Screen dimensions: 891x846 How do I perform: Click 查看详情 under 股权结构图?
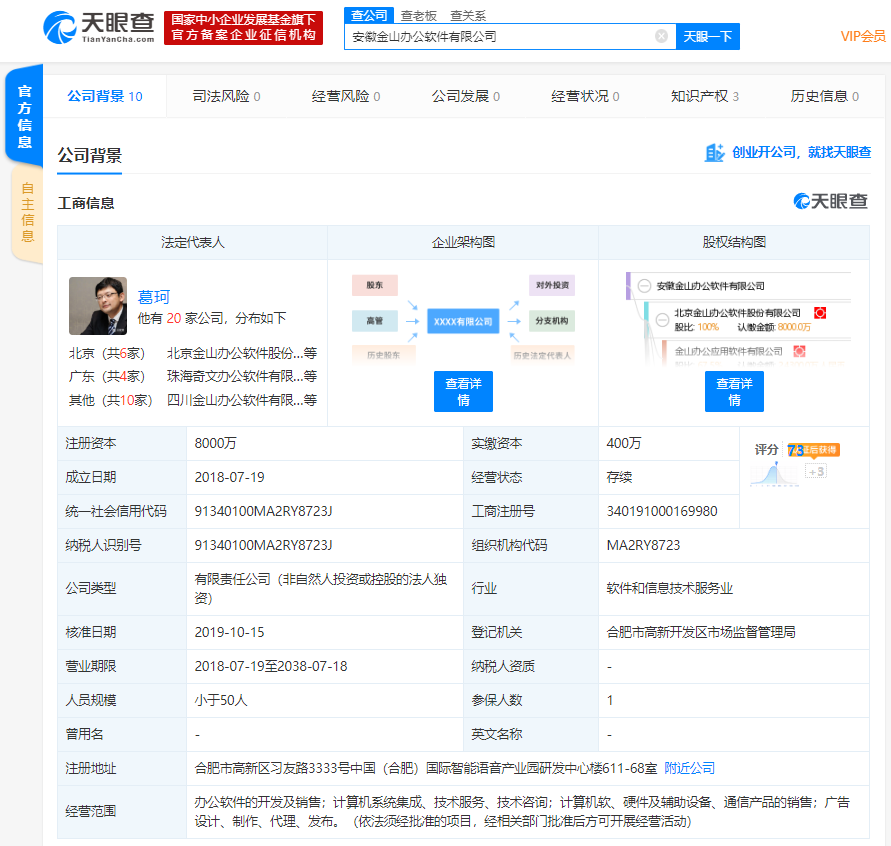734,391
